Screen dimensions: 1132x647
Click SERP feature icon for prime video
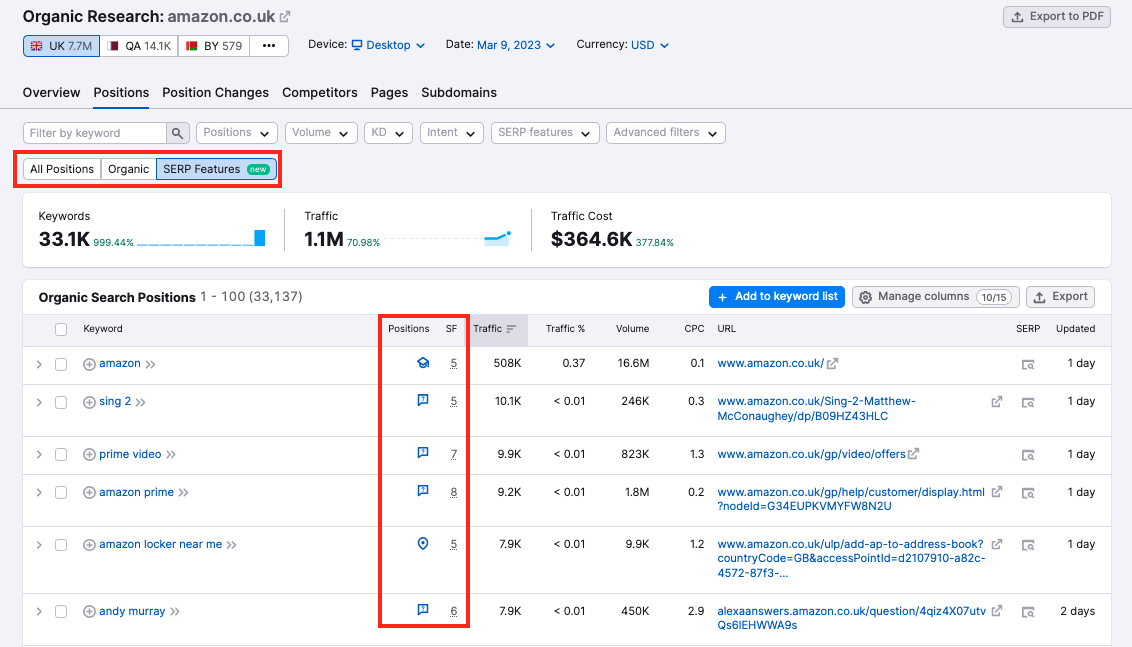click(x=423, y=453)
